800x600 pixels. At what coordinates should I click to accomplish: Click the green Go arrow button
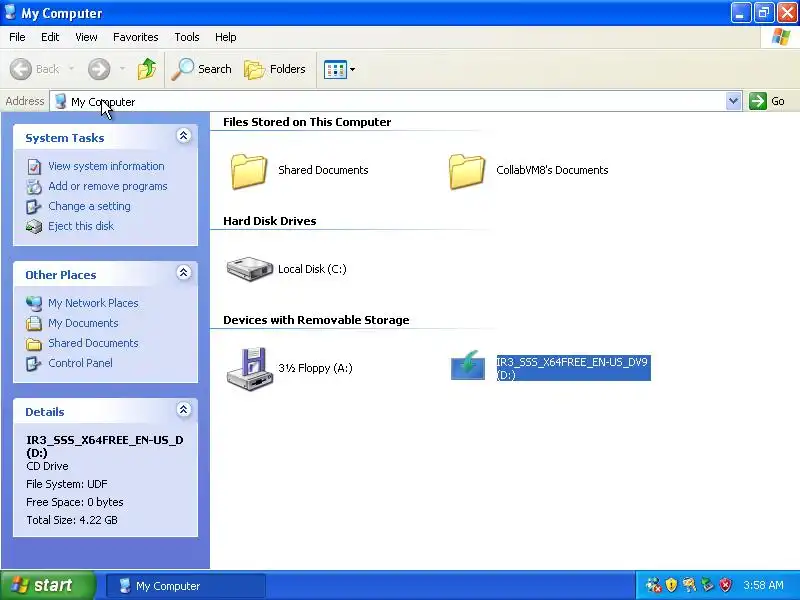[758, 101]
